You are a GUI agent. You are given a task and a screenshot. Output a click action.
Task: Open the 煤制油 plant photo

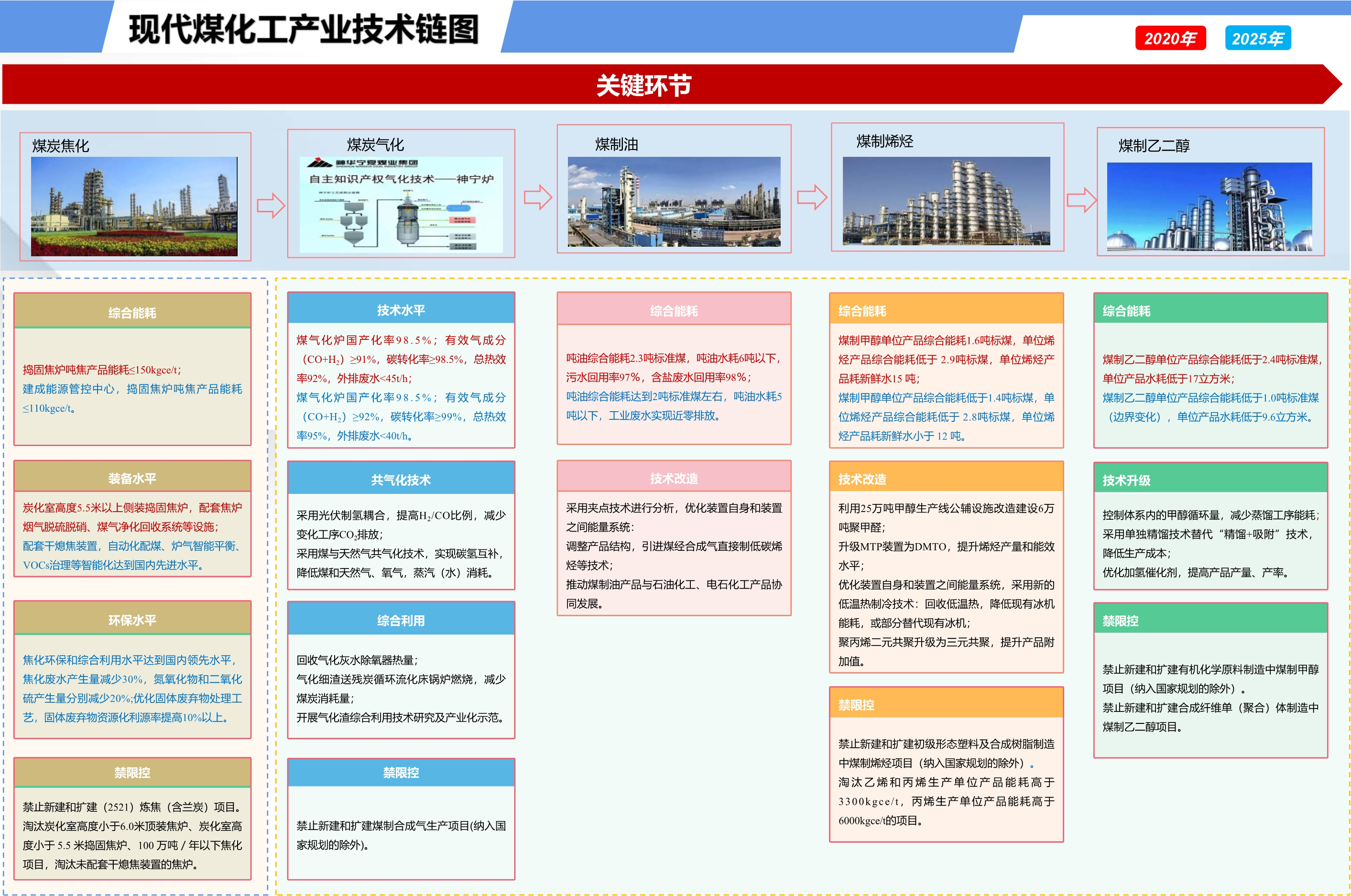coord(674,202)
